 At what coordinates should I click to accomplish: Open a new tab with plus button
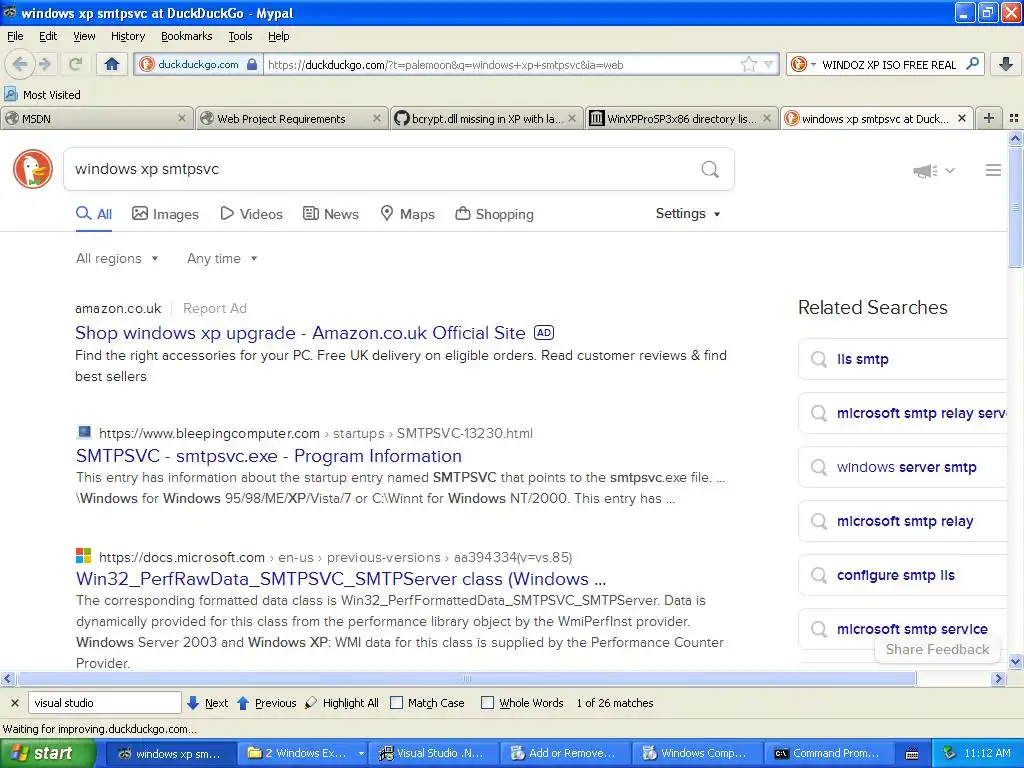[989, 118]
